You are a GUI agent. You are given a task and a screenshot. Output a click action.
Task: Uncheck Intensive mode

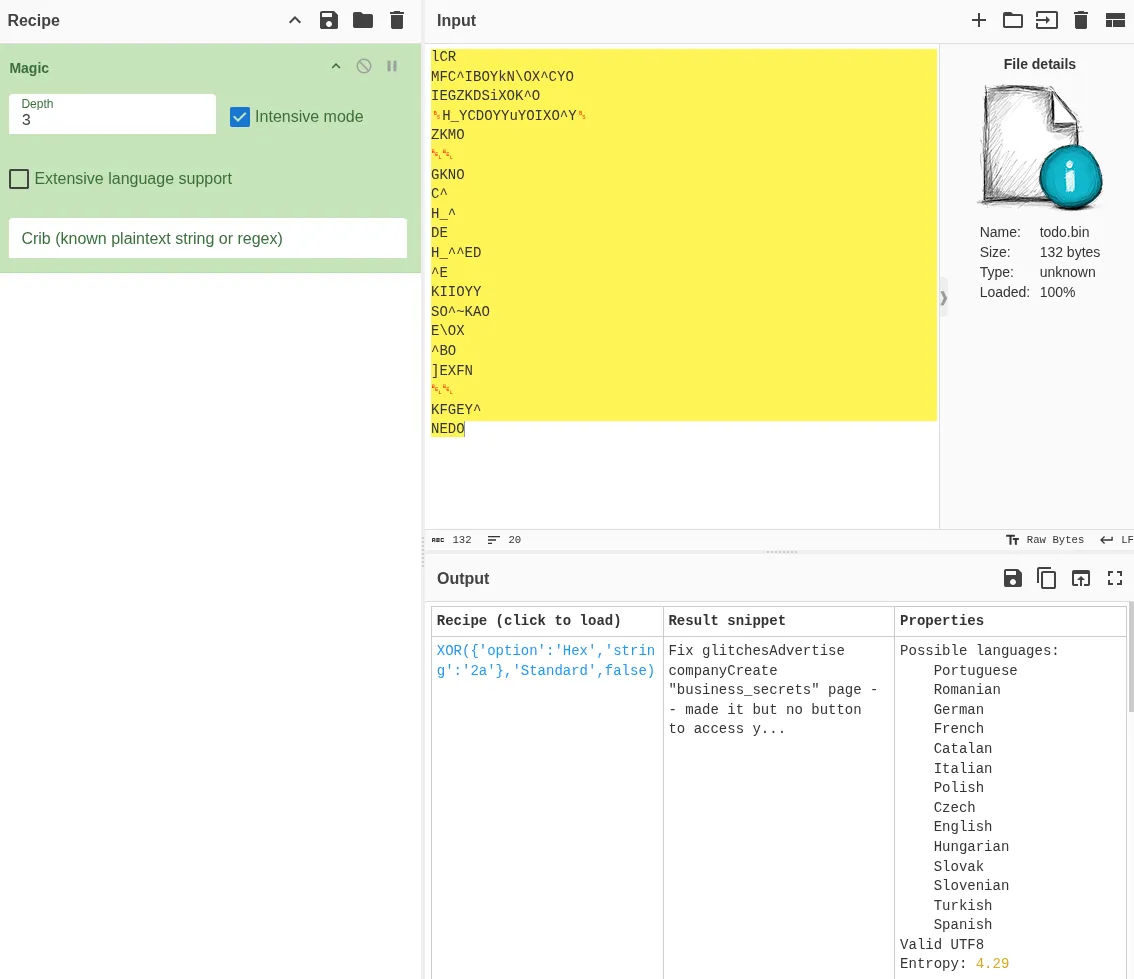click(240, 117)
